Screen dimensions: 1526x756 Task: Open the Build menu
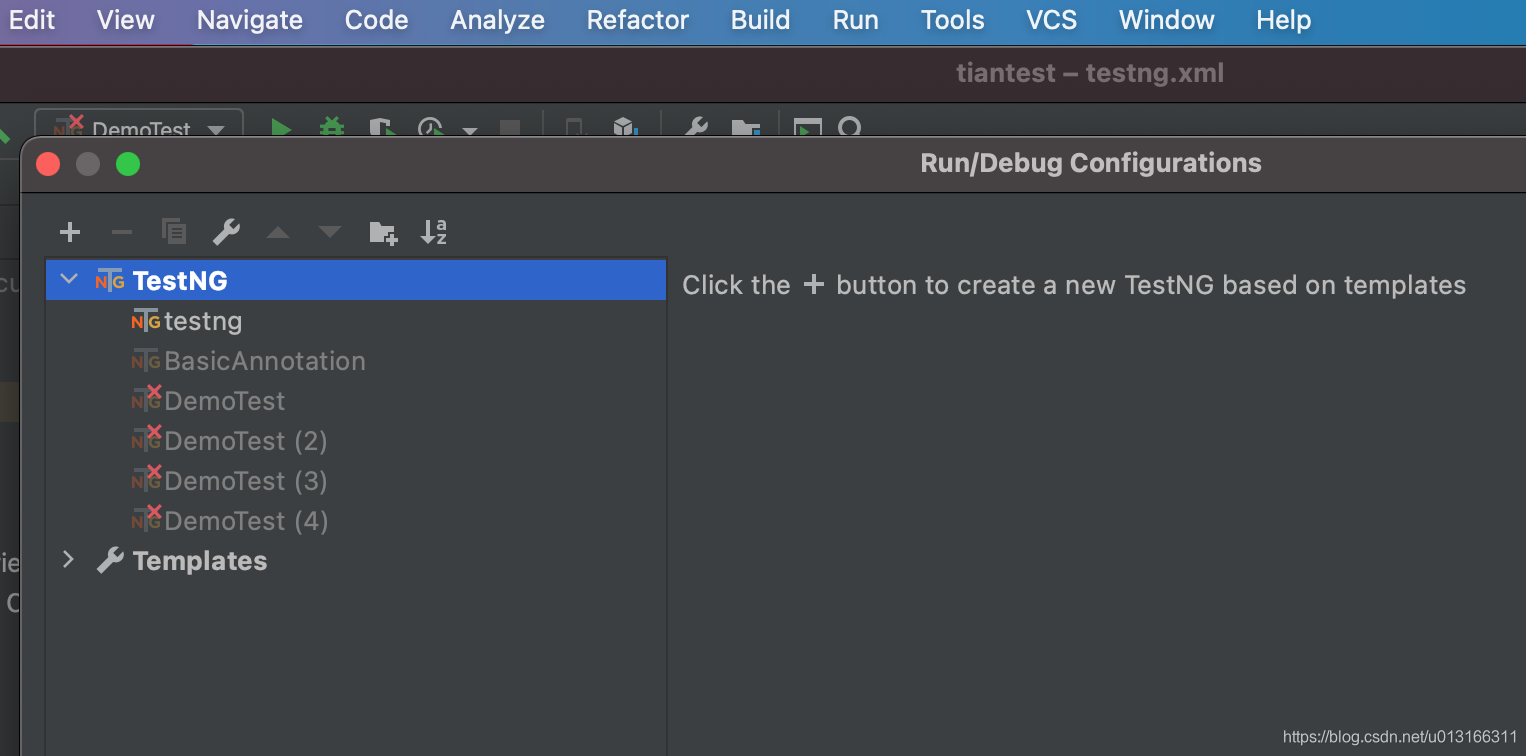click(761, 20)
